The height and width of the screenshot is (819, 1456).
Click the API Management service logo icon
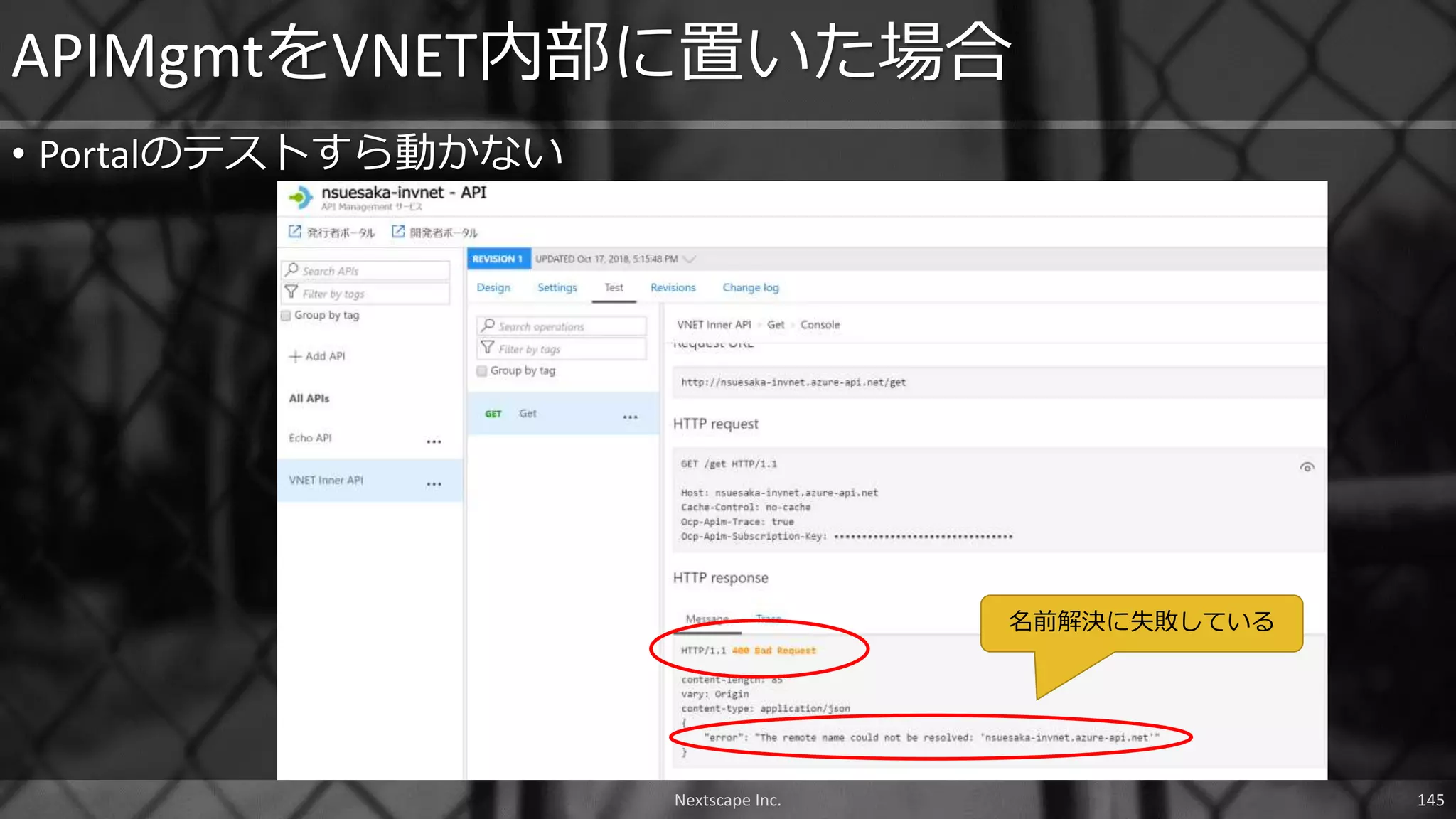point(301,198)
